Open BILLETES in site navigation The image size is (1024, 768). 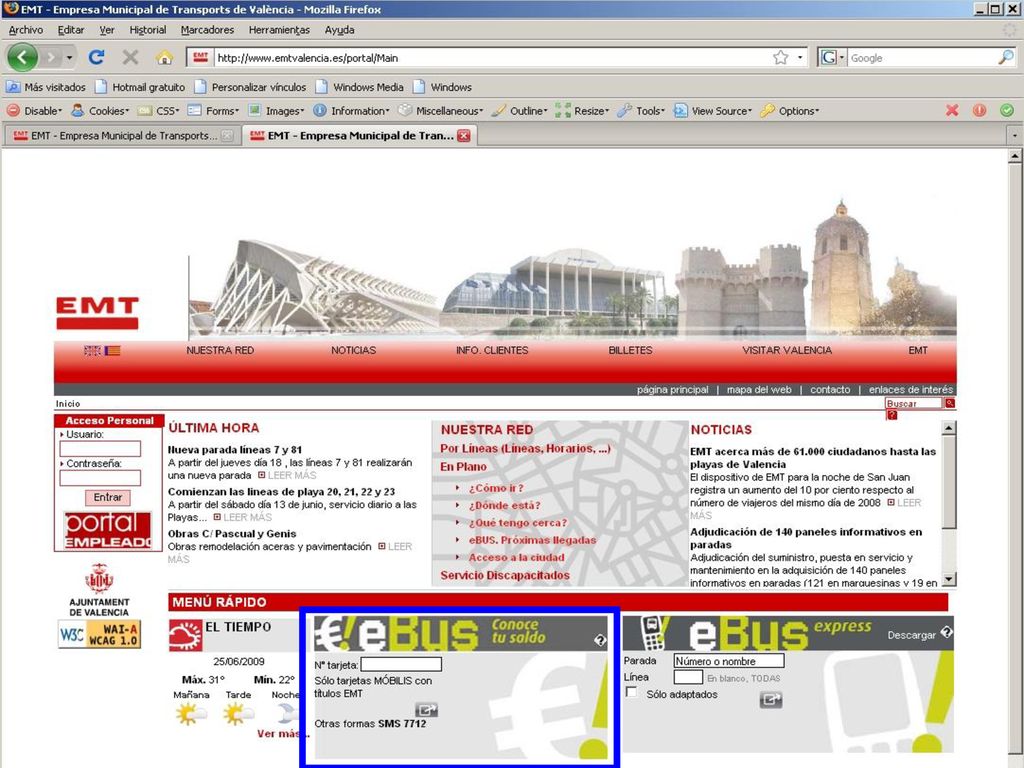630,351
